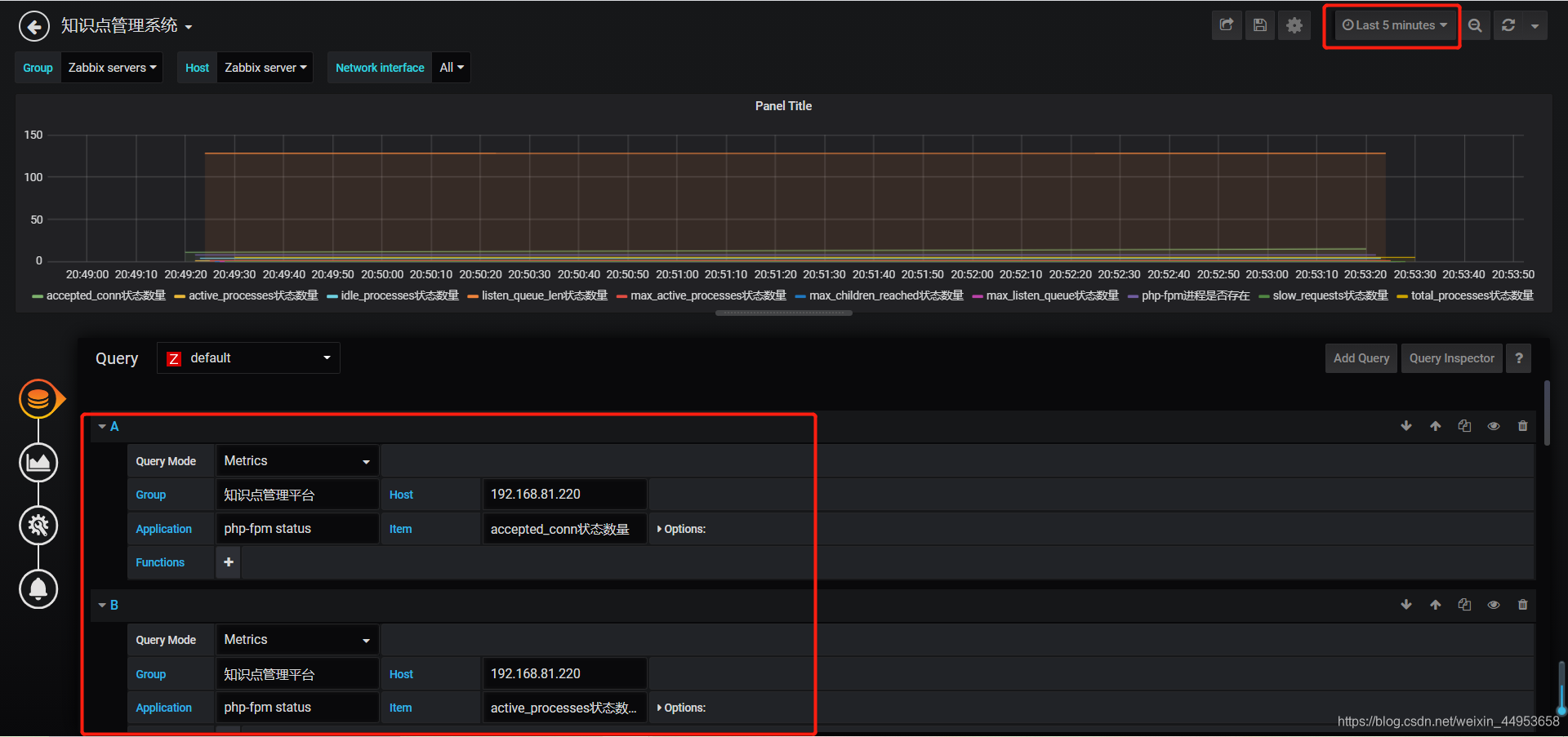1568x737 pixels.
Task: Refresh the dashboard with the refresh icon
Action: click(1508, 25)
